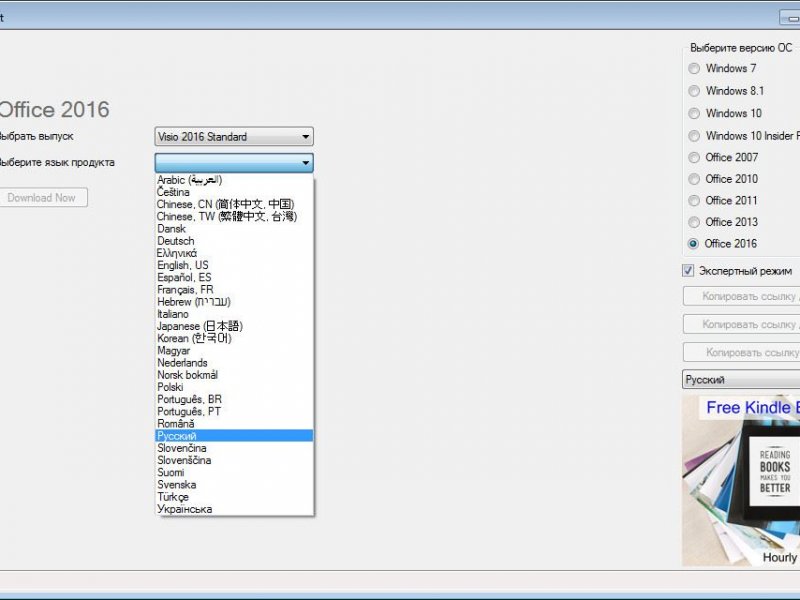The height and width of the screenshot is (600, 800).
Task: Choose Japanese from the language list
Action: pos(234,326)
